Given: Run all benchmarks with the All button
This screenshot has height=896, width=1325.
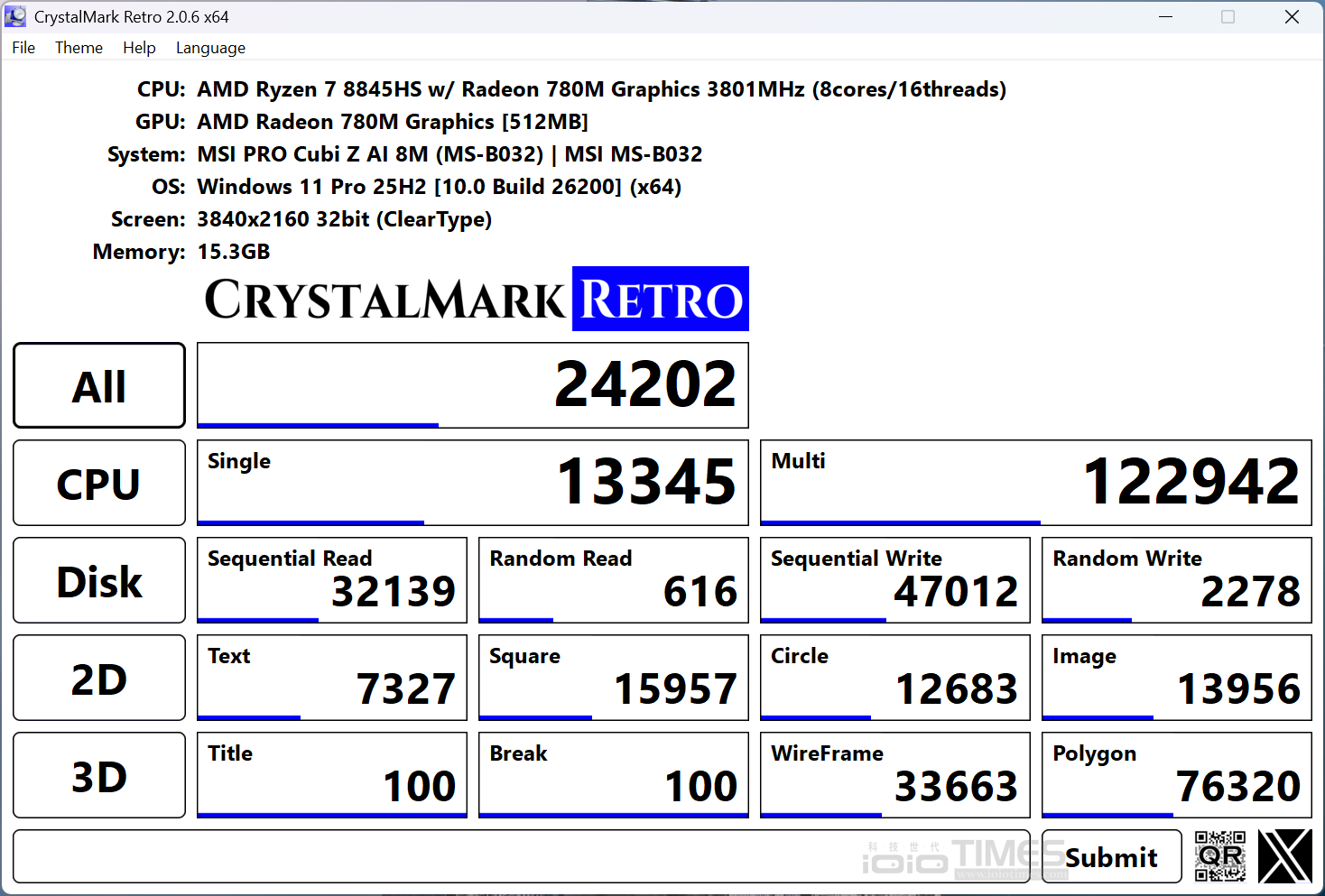Looking at the screenshot, I should pos(99,385).
